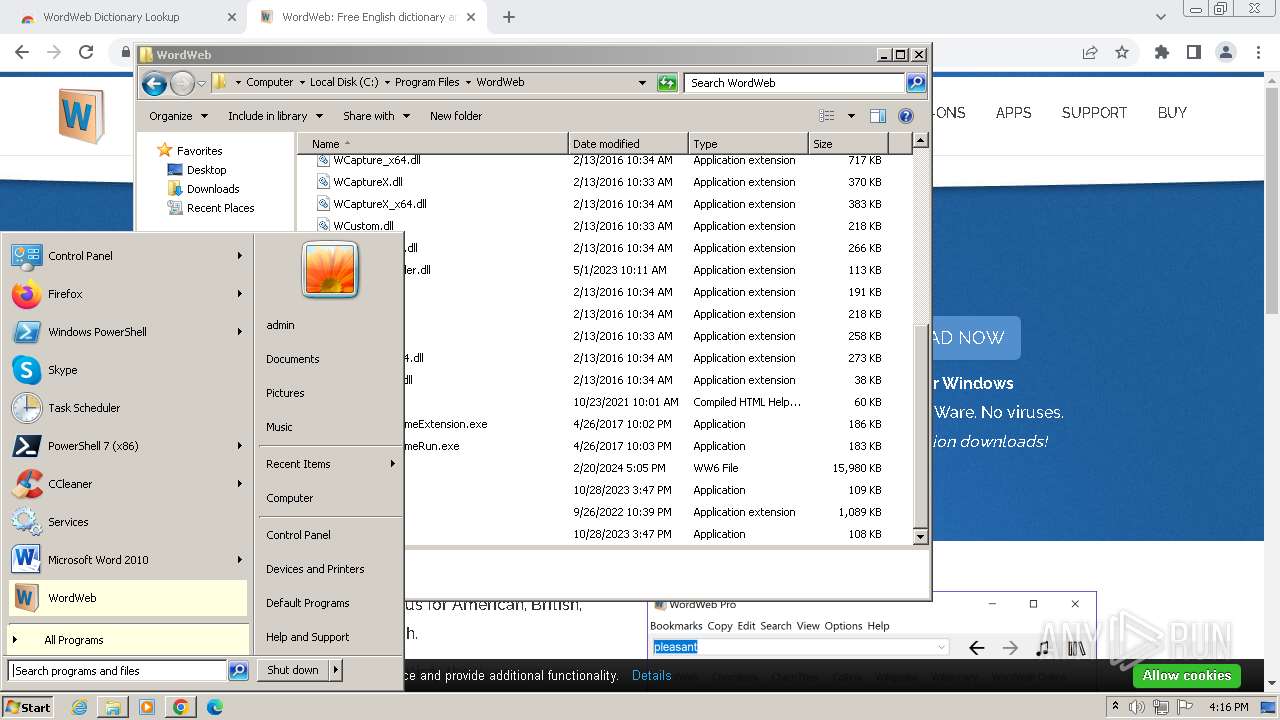Viewport: 1280px width, 720px height.
Task: Open Recent Items submenu
Action: 330,464
